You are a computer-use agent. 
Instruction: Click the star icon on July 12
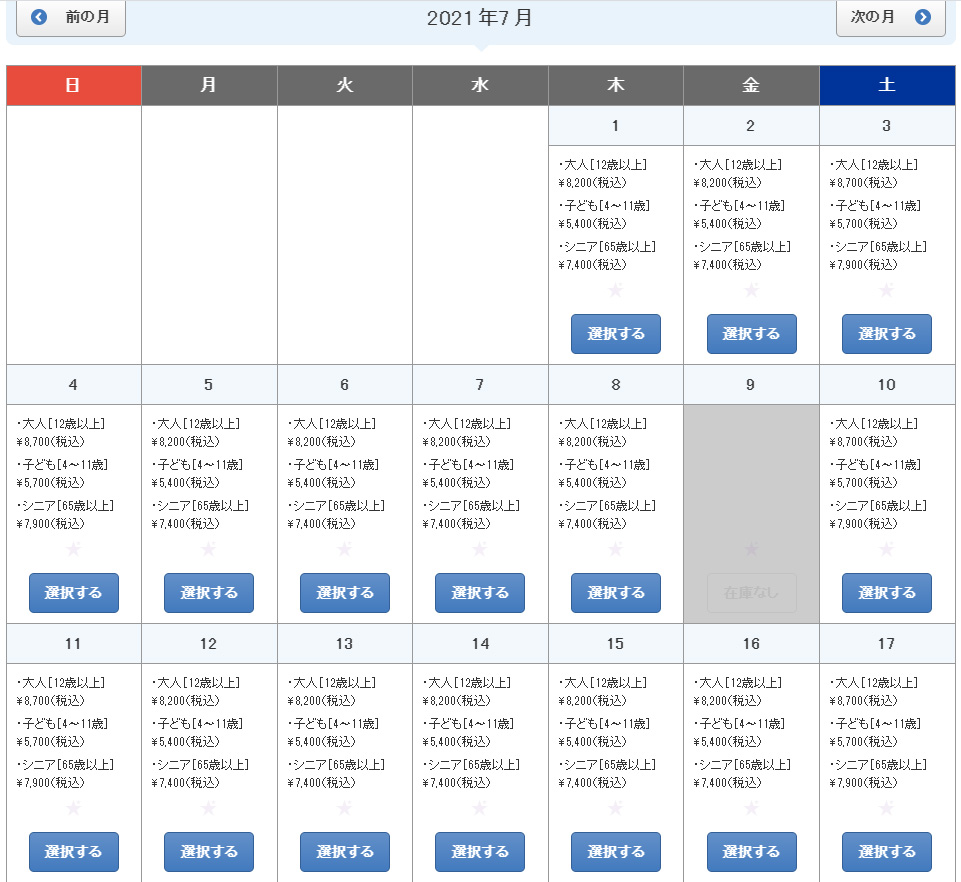208,808
